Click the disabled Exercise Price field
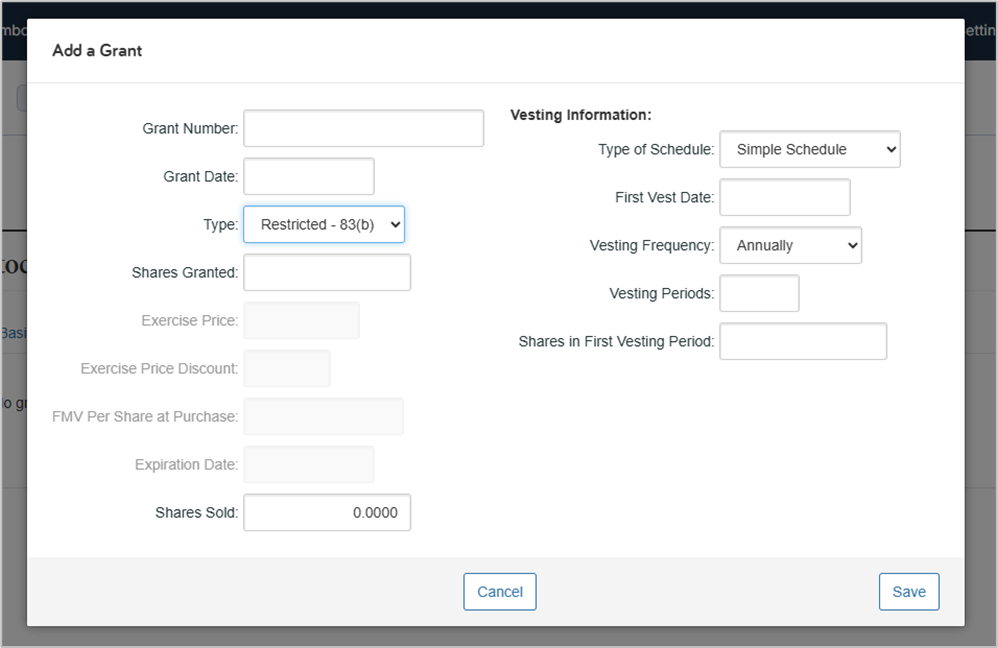Image resolution: width=998 pixels, height=648 pixels. 301,321
